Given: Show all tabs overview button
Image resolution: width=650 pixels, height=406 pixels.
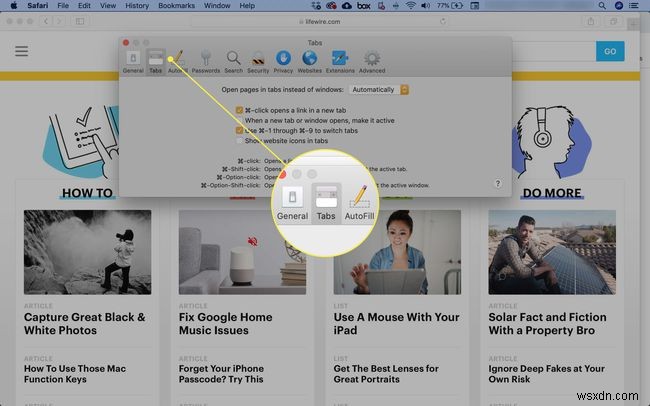Looking at the screenshot, I should pos(613,21).
